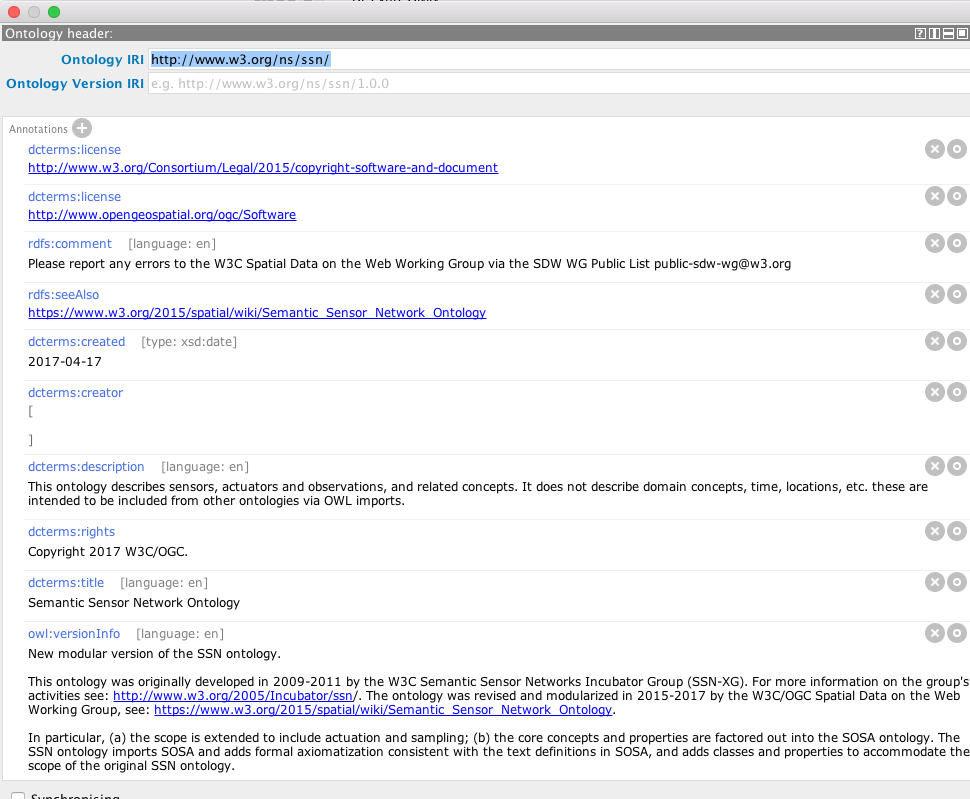
Task: Select the rdfs:seeAlso property label
Action: click(63, 294)
